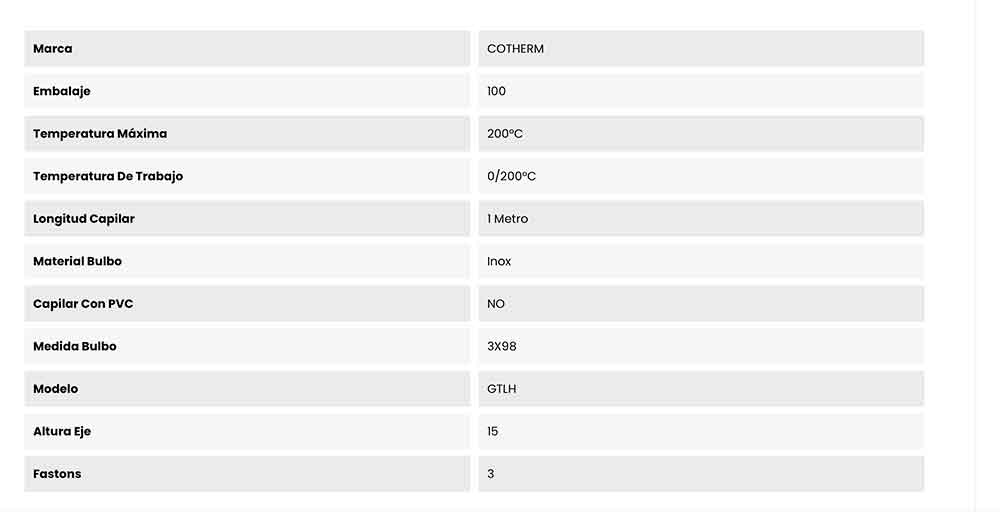Image resolution: width=1000 pixels, height=512 pixels.
Task: Click the Medida Bulbo label
Action: click(75, 346)
